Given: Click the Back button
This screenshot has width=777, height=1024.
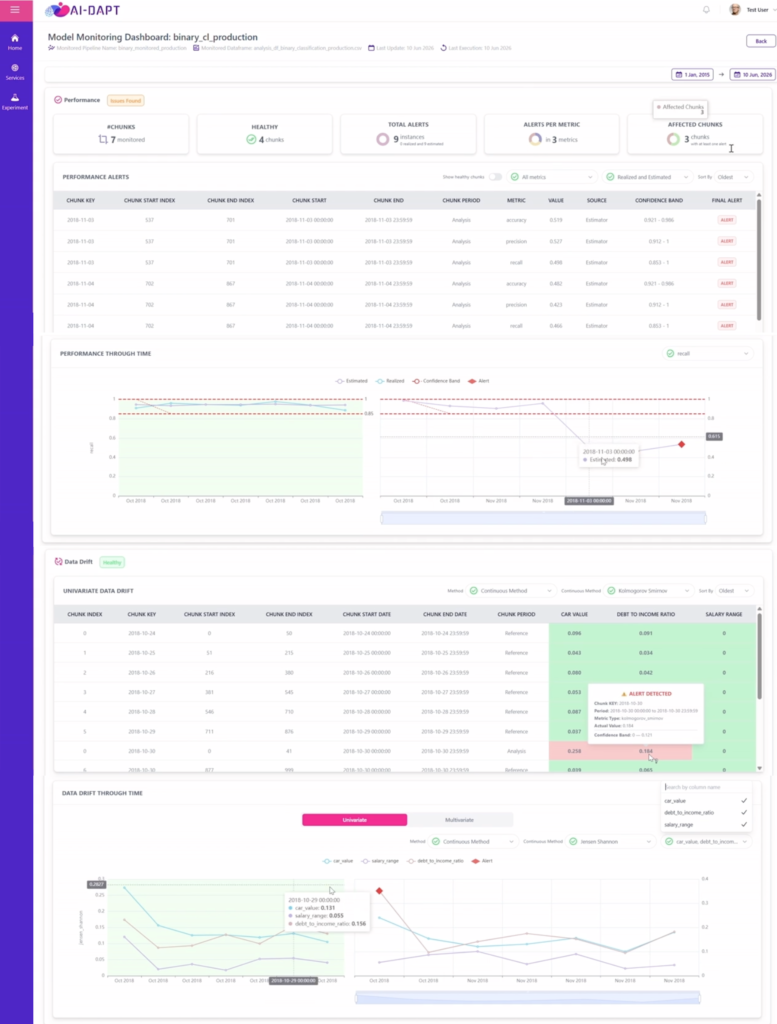Looking at the screenshot, I should pyautogui.click(x=761, y=41).
